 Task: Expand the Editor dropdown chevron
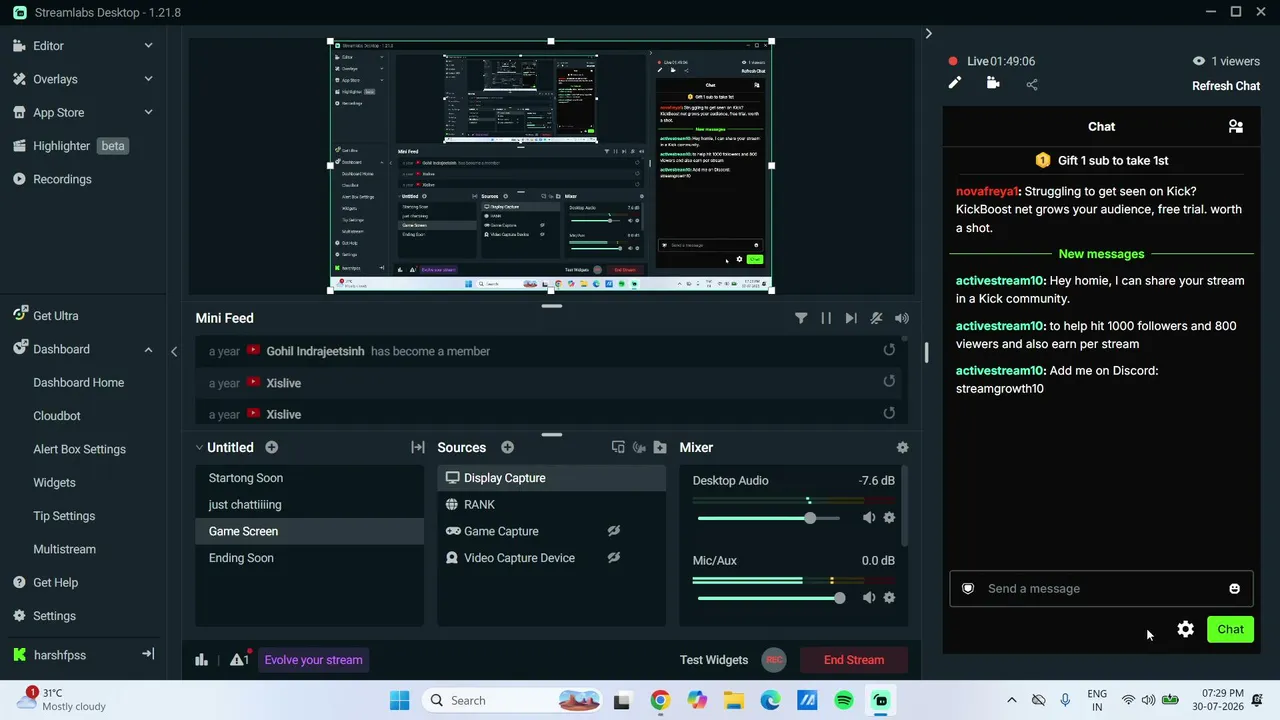coord(148,46)
